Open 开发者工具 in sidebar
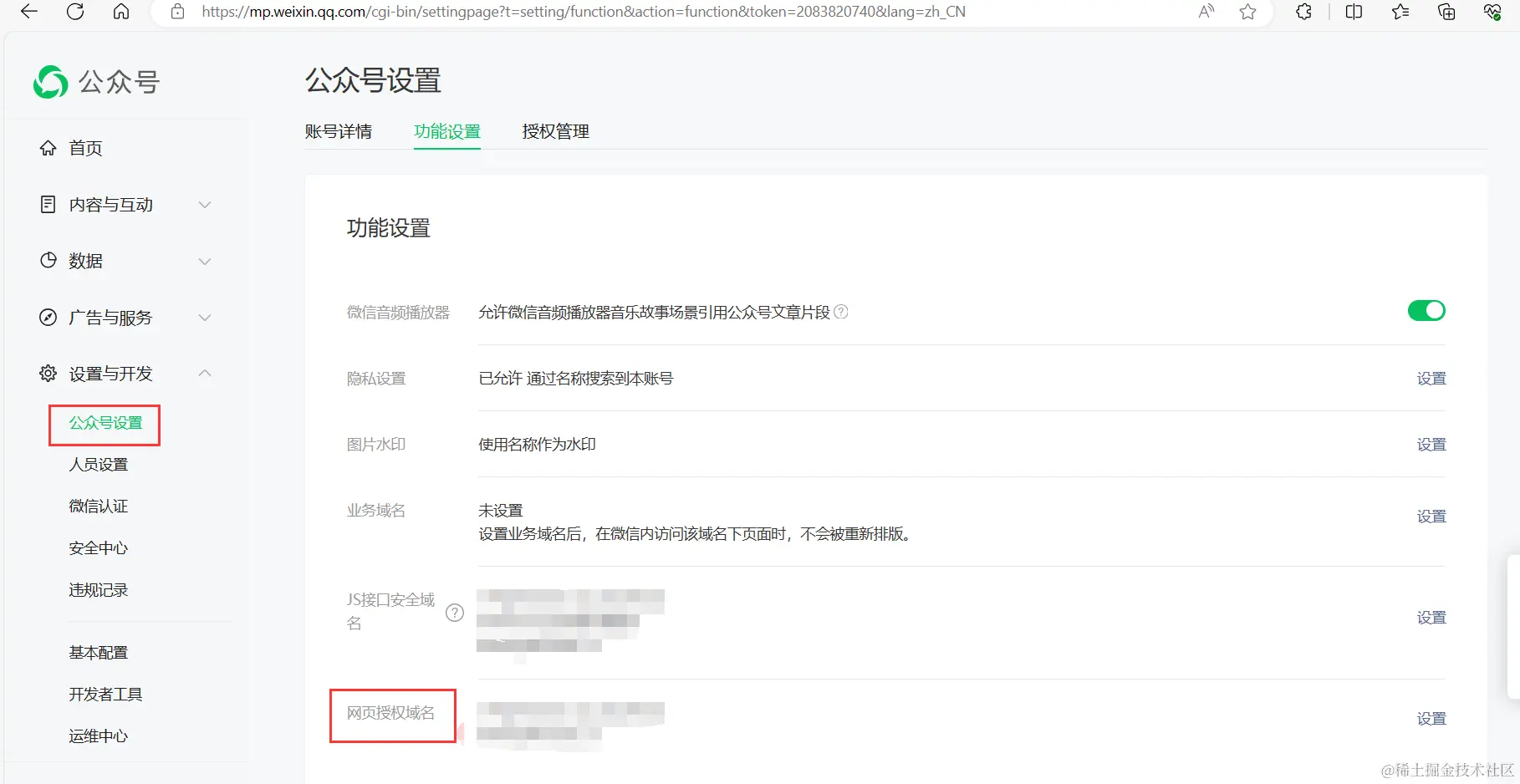Screen dimensions: 1520x784 tap(105, 695)
